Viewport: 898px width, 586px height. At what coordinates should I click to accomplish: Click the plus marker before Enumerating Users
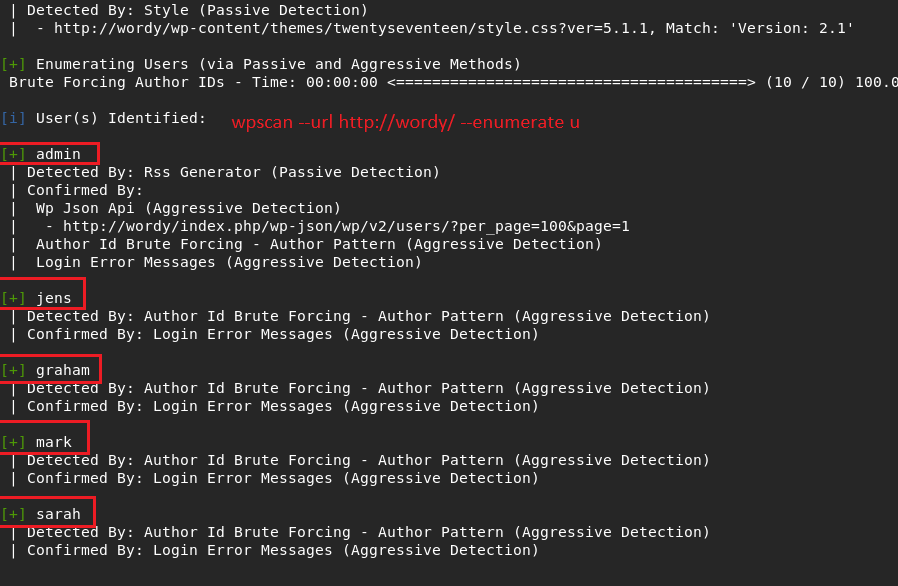tap(13, 64)
